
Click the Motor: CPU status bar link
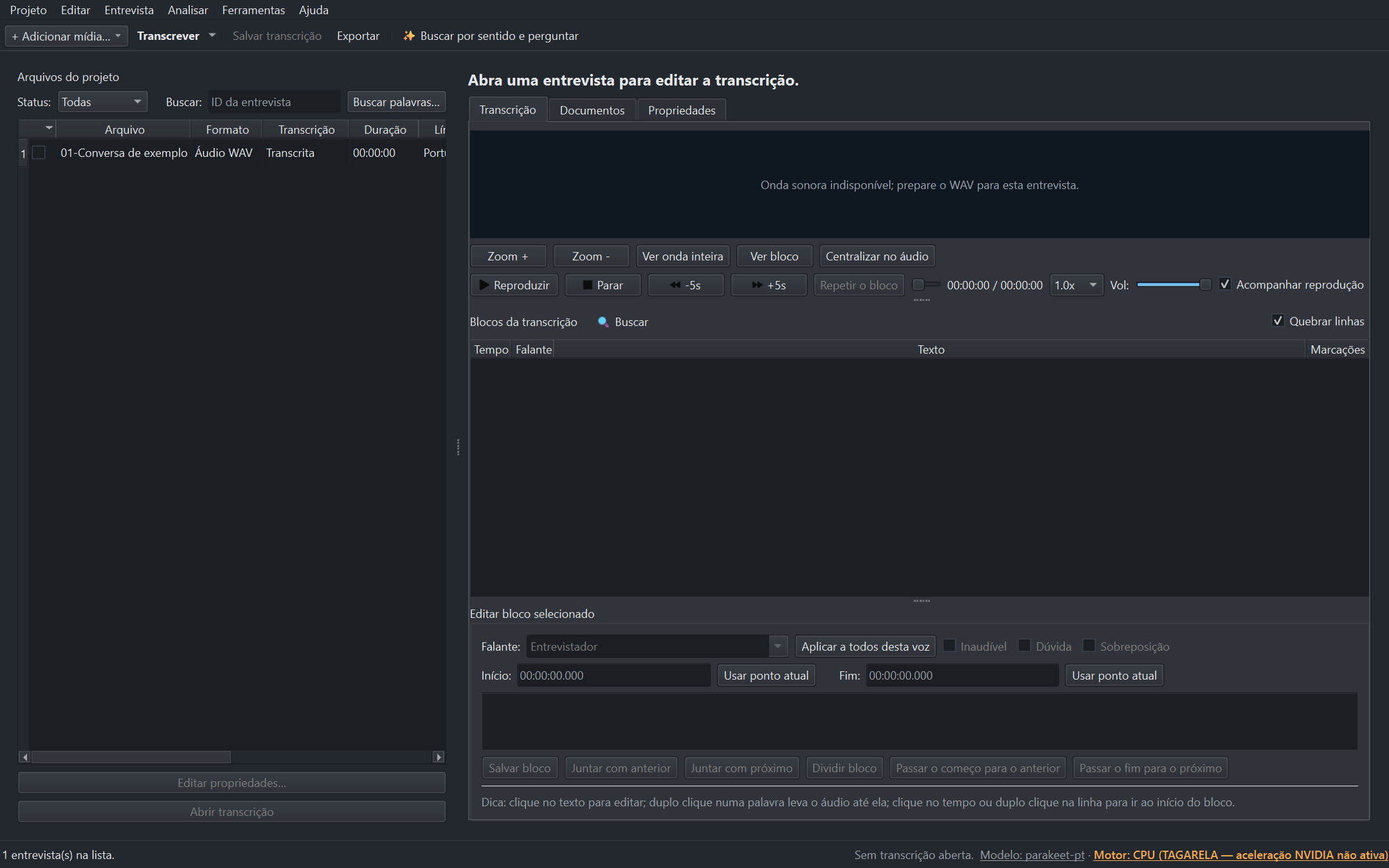1240,854
